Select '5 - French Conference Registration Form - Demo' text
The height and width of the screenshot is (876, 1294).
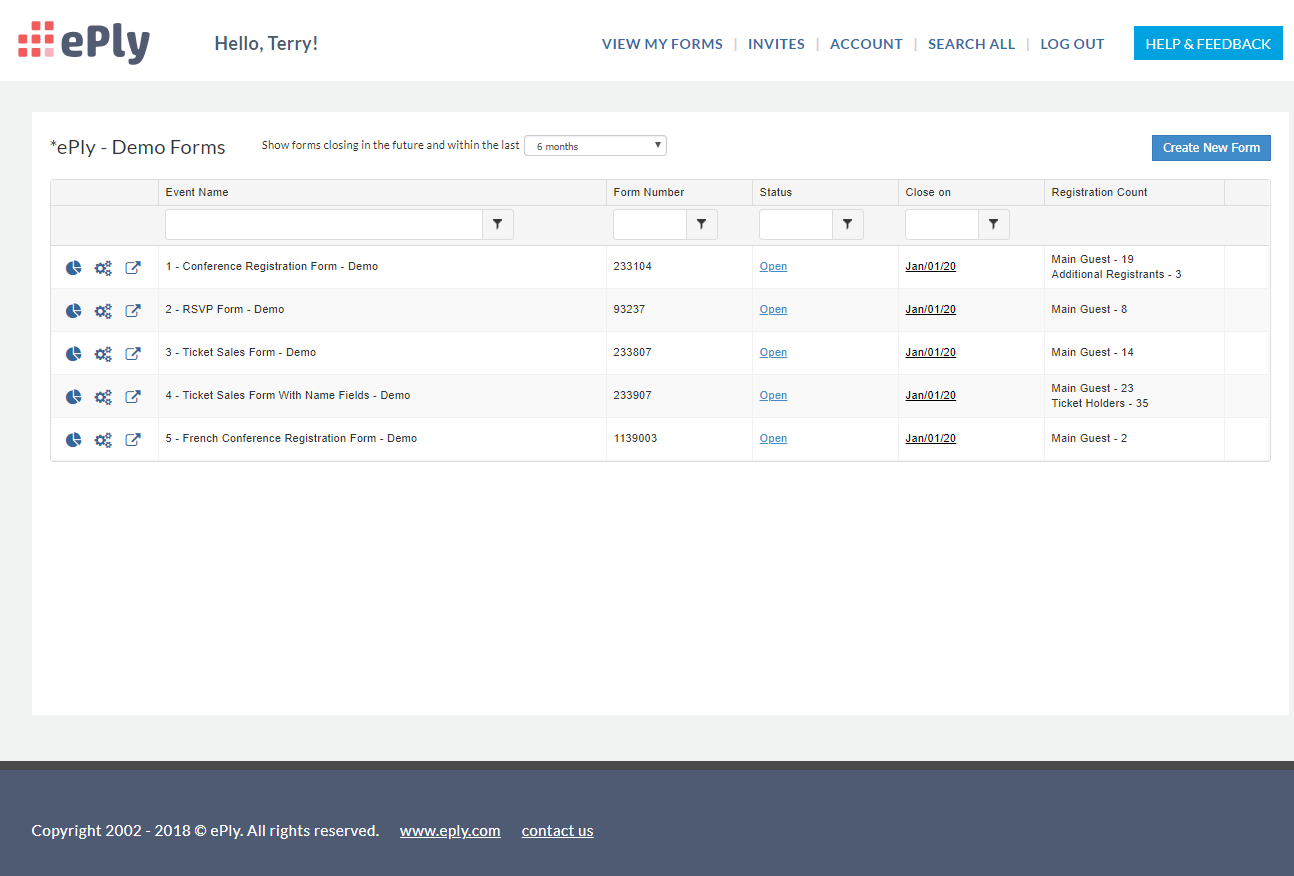[291, 439]
